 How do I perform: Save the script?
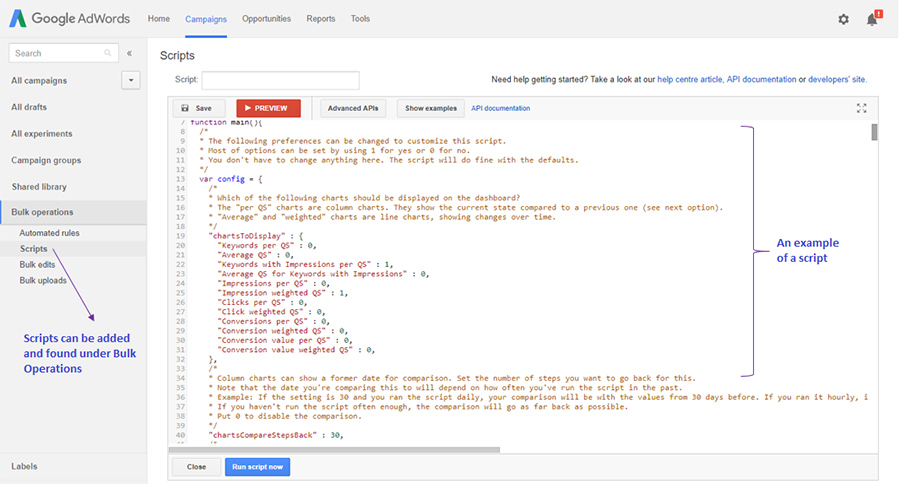197,108
